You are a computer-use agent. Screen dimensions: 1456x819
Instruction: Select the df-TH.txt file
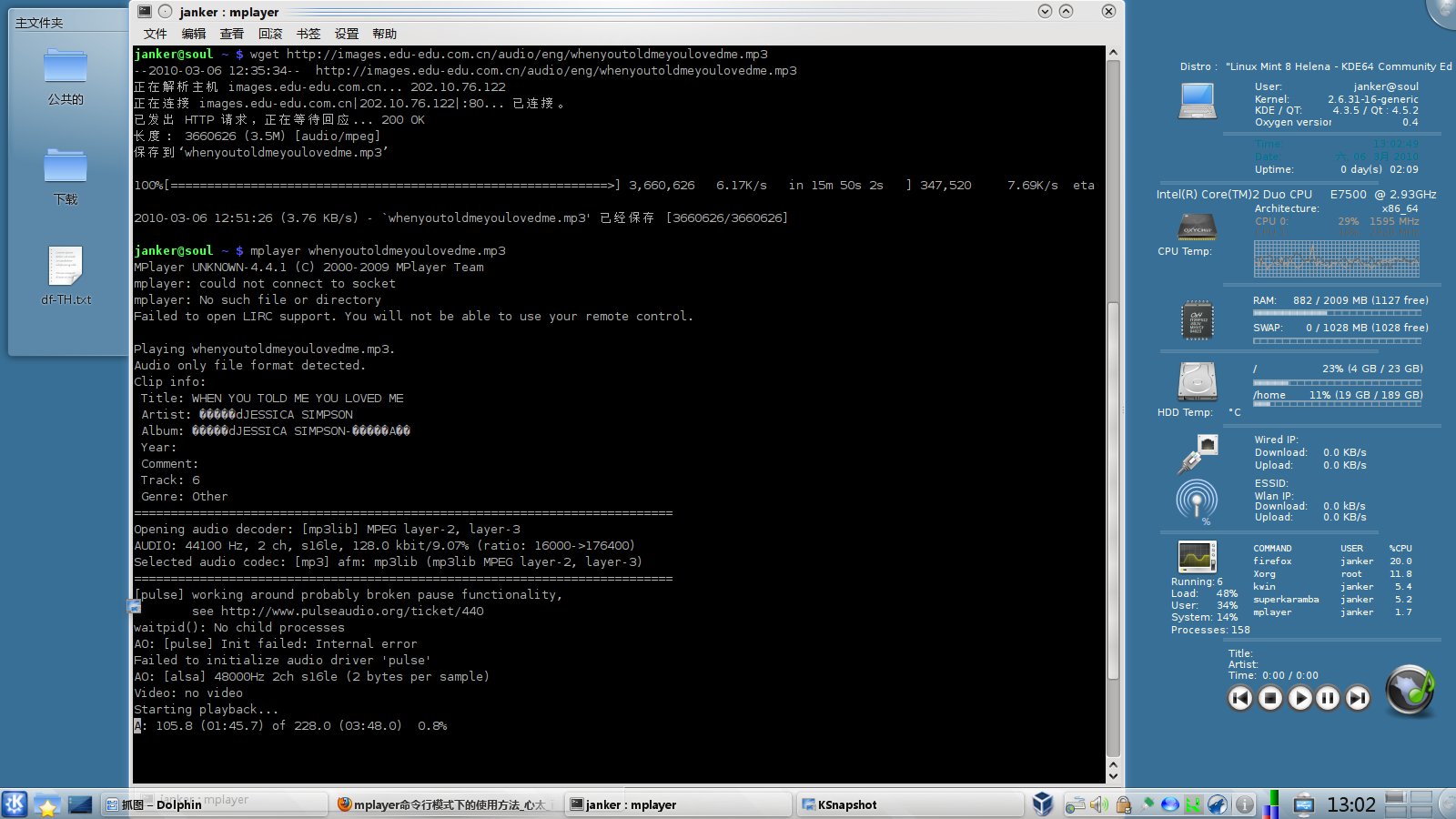click(66, 275)
